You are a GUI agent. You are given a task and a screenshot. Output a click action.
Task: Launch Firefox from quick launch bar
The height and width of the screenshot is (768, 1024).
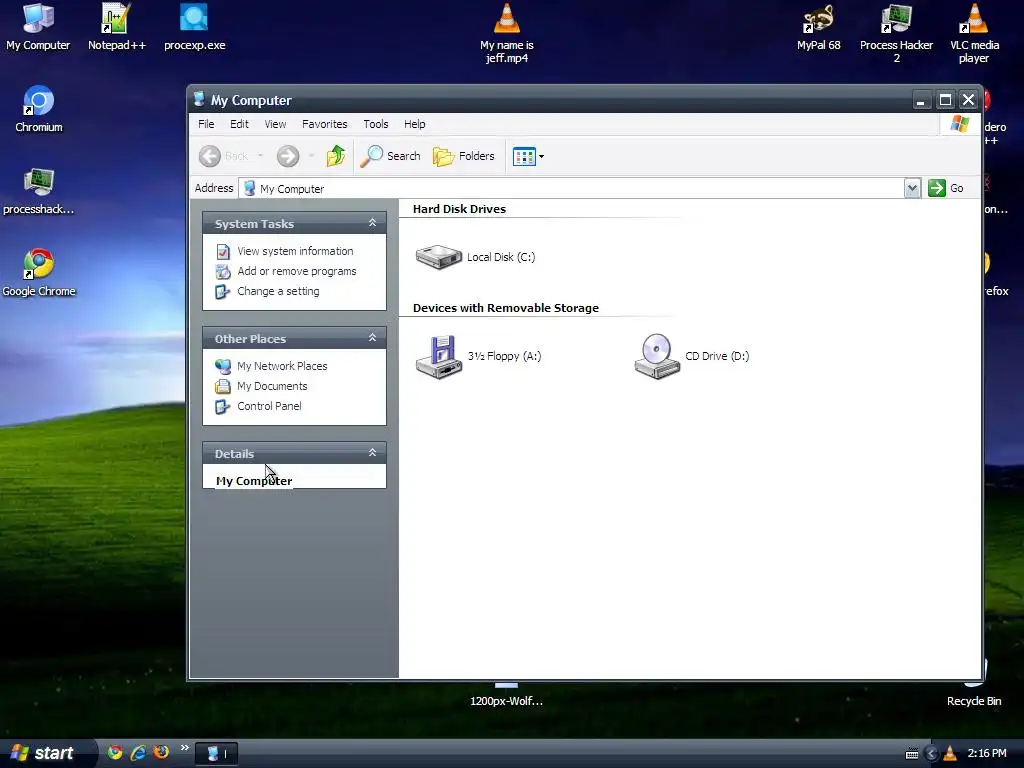(x=161, y=752)
